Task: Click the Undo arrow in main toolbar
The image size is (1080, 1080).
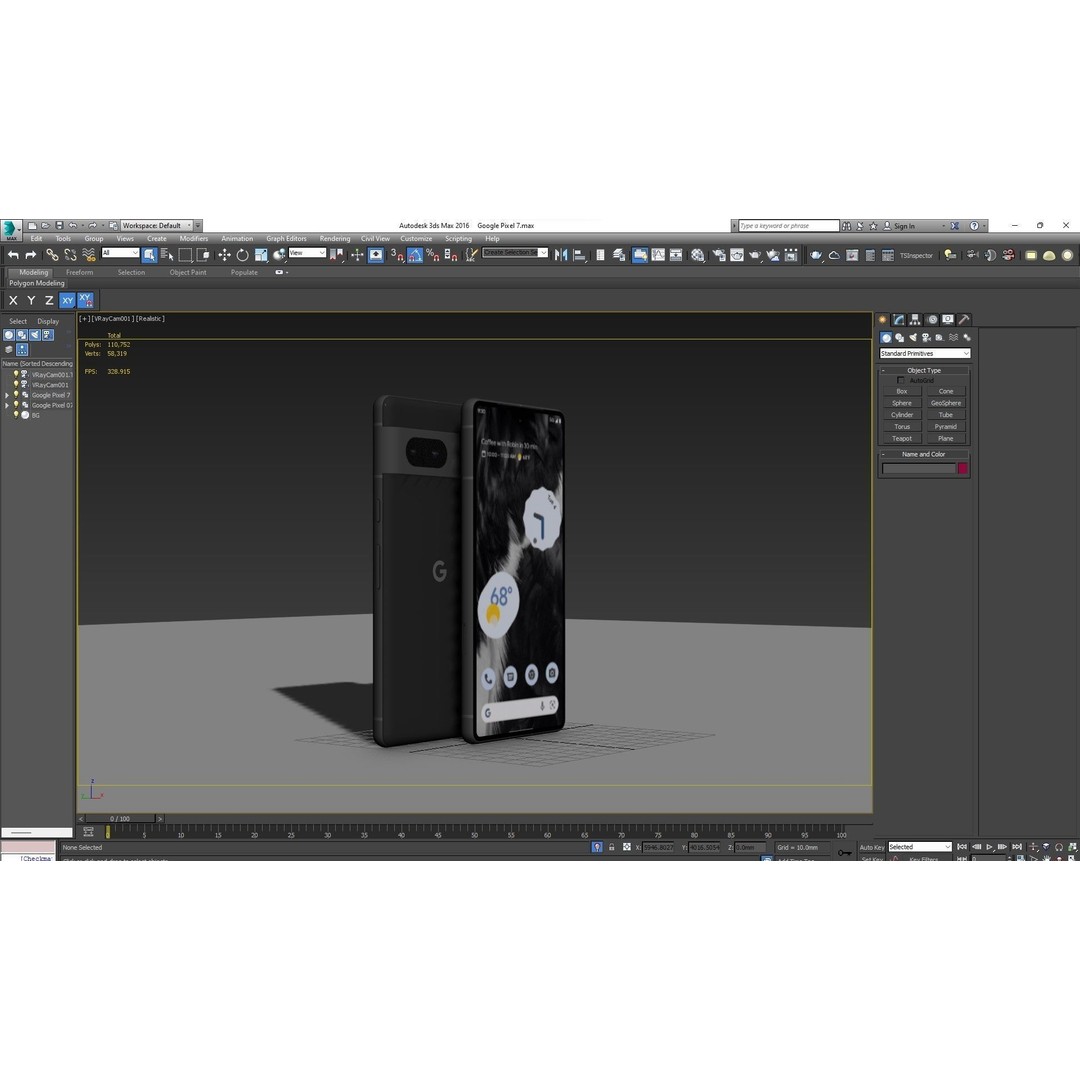Action: click(14, 255)
